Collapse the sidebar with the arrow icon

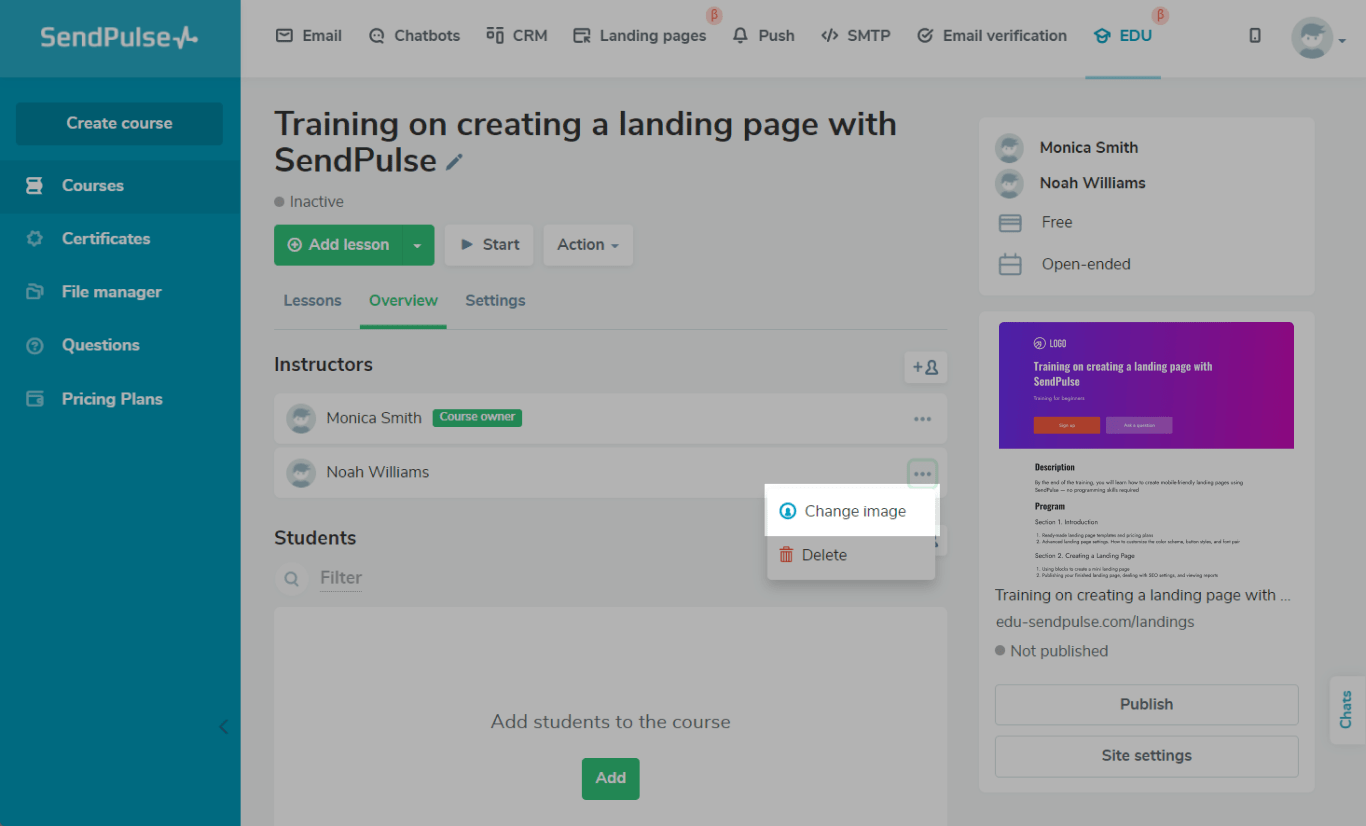(223, 727)
